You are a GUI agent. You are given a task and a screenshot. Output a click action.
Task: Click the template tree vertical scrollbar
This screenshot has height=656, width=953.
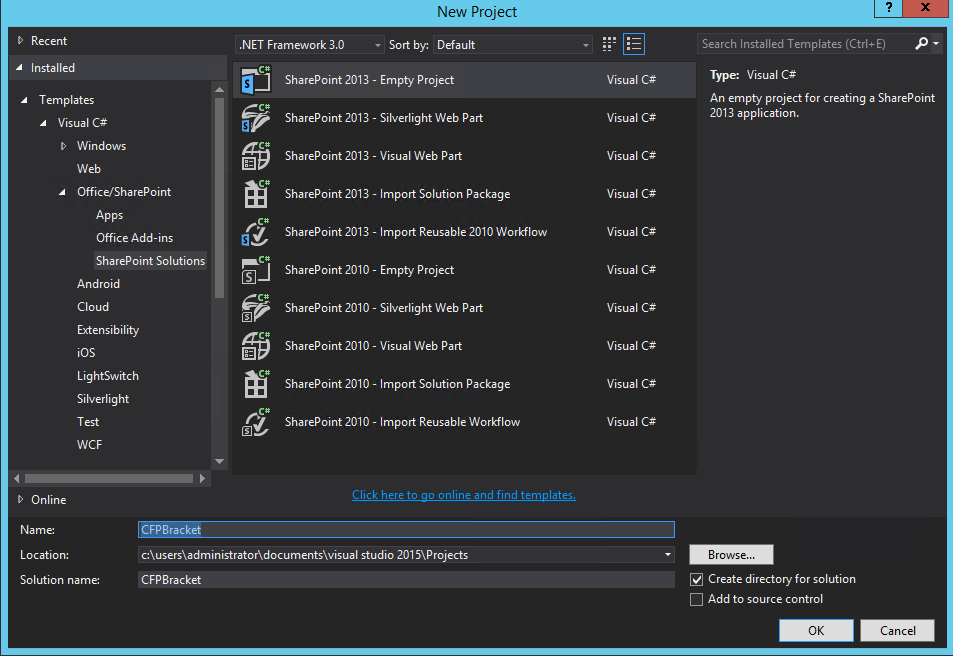tap(219, 198)
